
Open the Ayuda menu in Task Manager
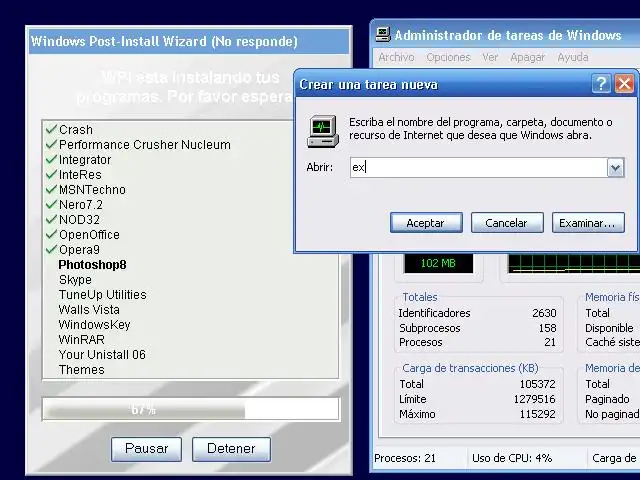(573, 57)
